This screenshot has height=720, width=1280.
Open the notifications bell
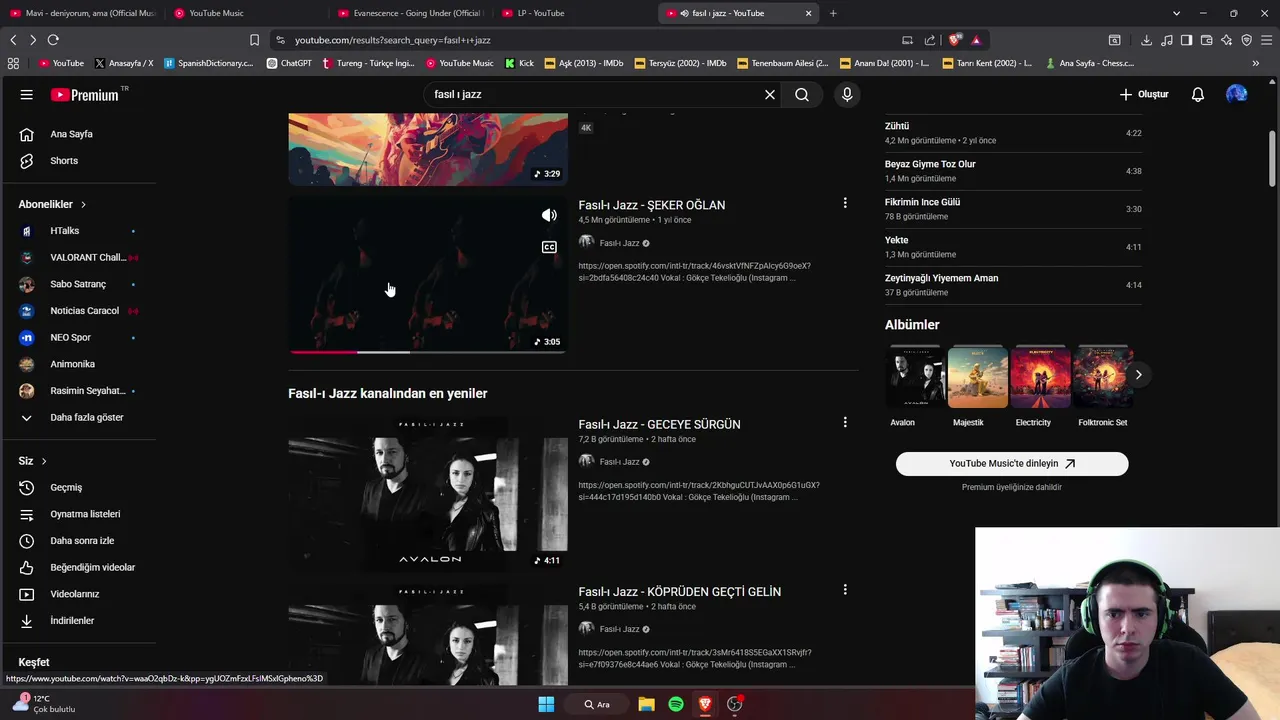[x=1198, y=95]
